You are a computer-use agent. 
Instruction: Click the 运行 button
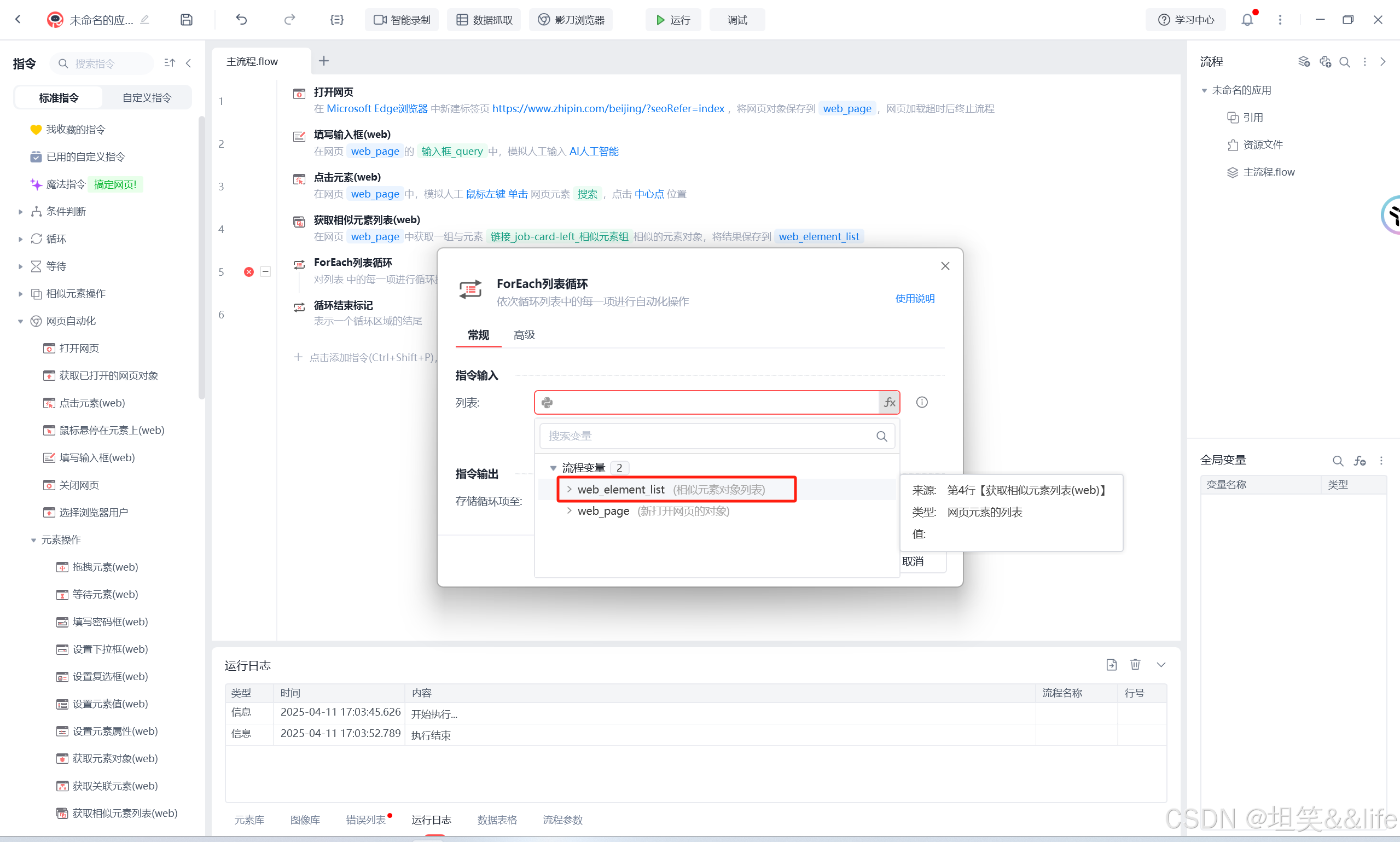[673, 20]
